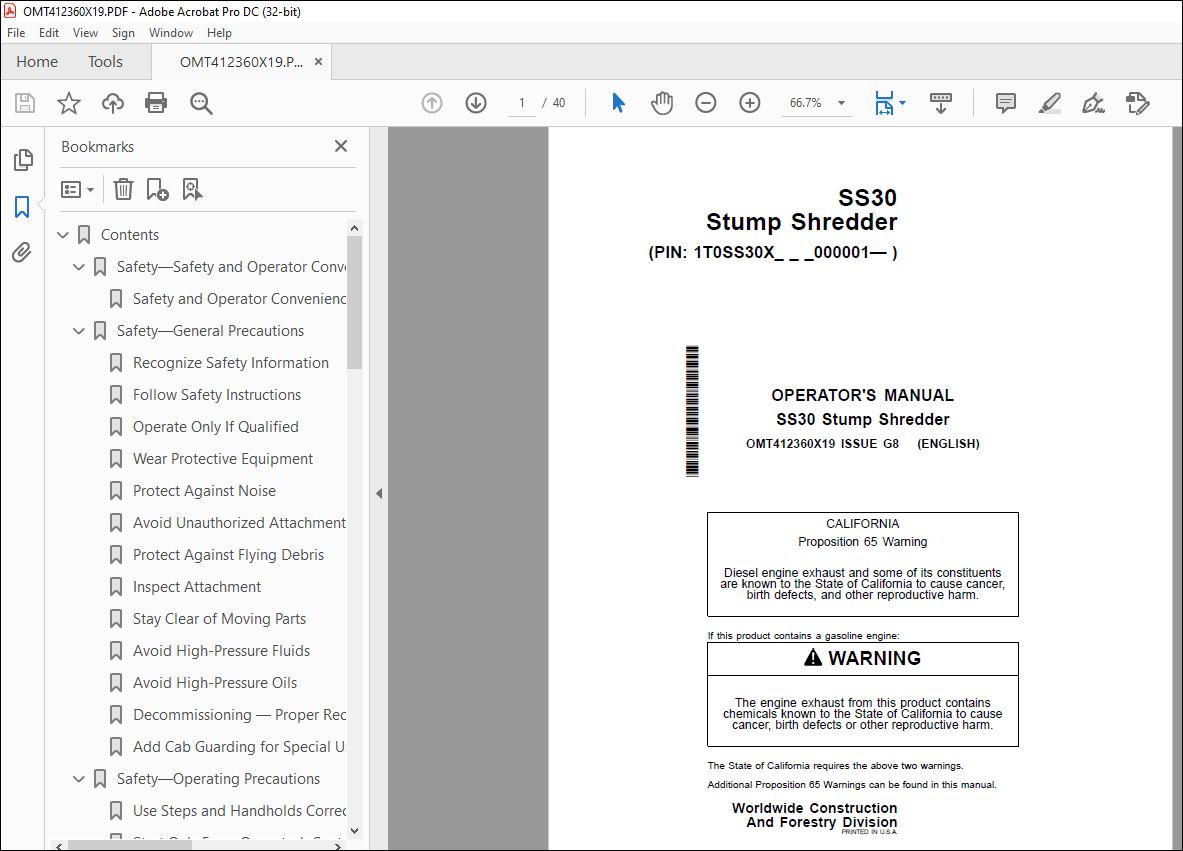Click the page number input field
This screenshot has width=1183, height=851.
[x=521, y=103]
